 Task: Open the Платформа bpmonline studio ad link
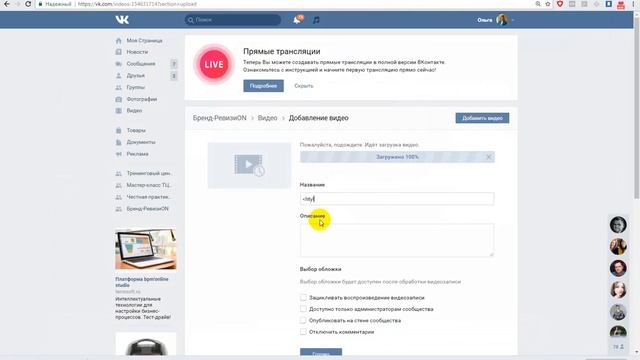[142, 282]
